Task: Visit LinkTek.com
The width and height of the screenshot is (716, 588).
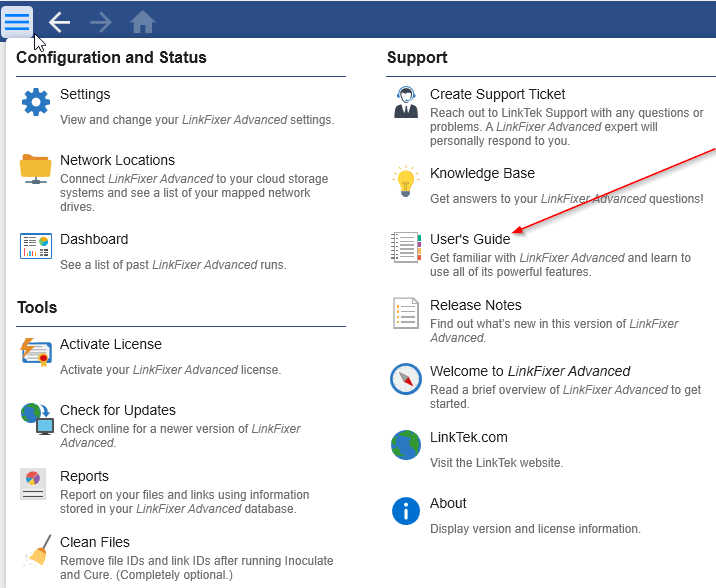Action: click(x=469, y=437)
